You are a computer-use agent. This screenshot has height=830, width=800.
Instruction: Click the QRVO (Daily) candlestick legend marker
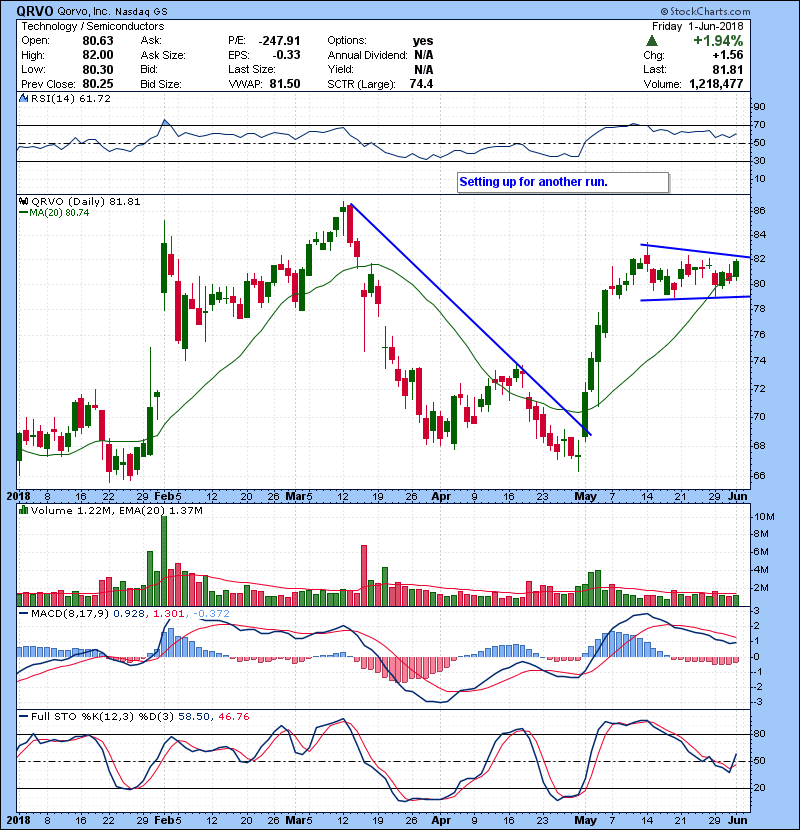point(23,201)
